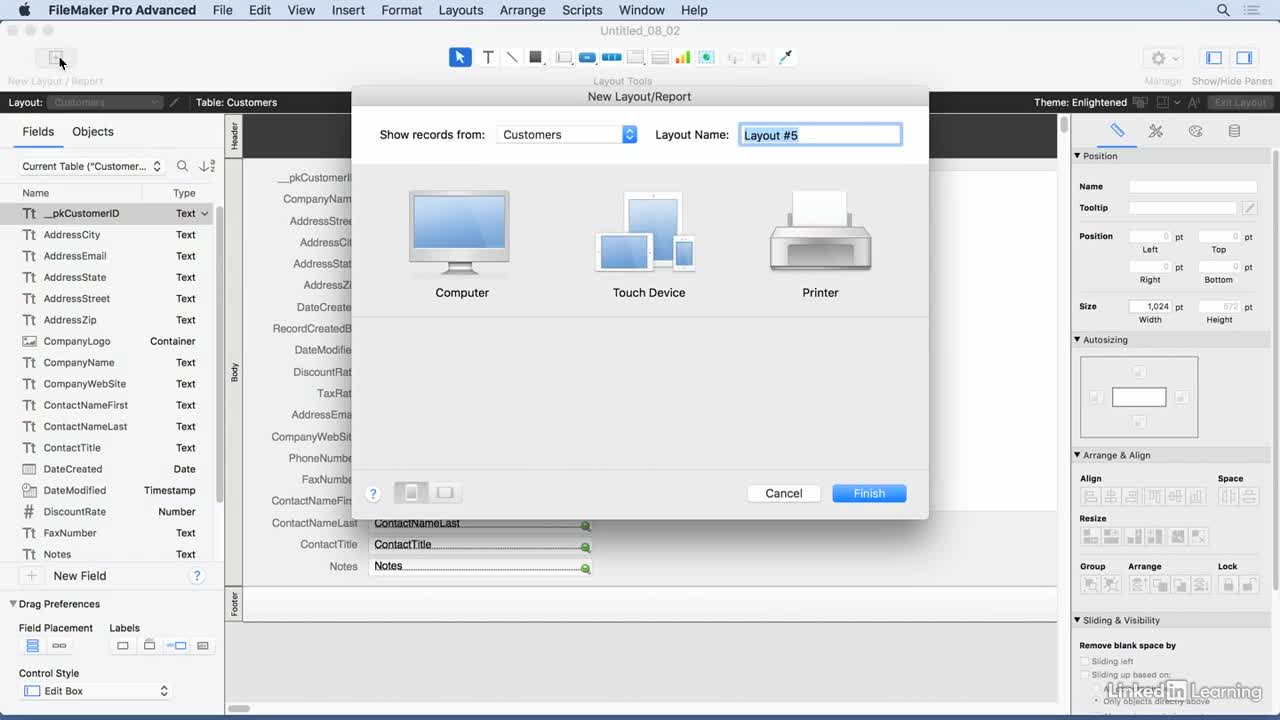The image size is (1280, 720).
Task: Open the Layout Customers dropdown in status bar
Action: (x=105, y=102)
